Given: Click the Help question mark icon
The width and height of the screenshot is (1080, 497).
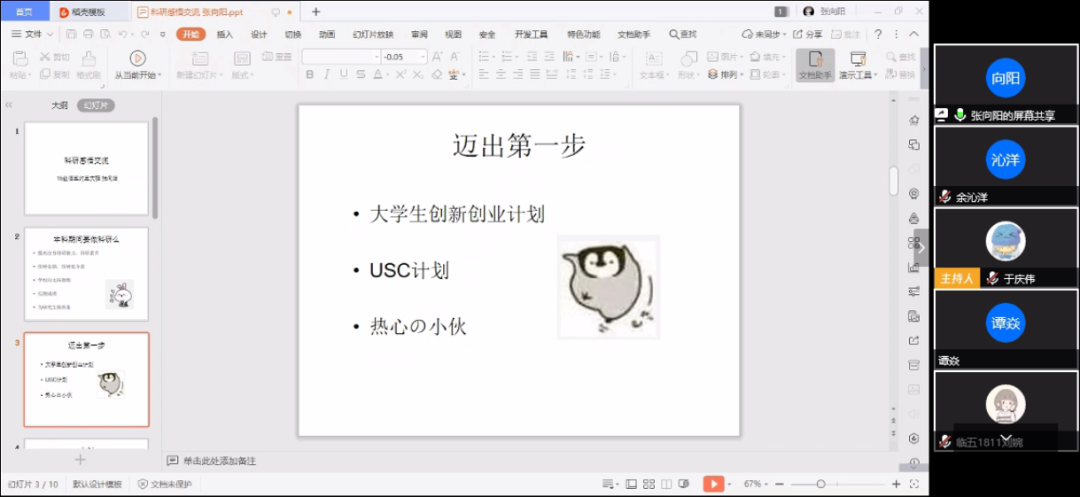Looking at the screenshot, I should 878,34.
